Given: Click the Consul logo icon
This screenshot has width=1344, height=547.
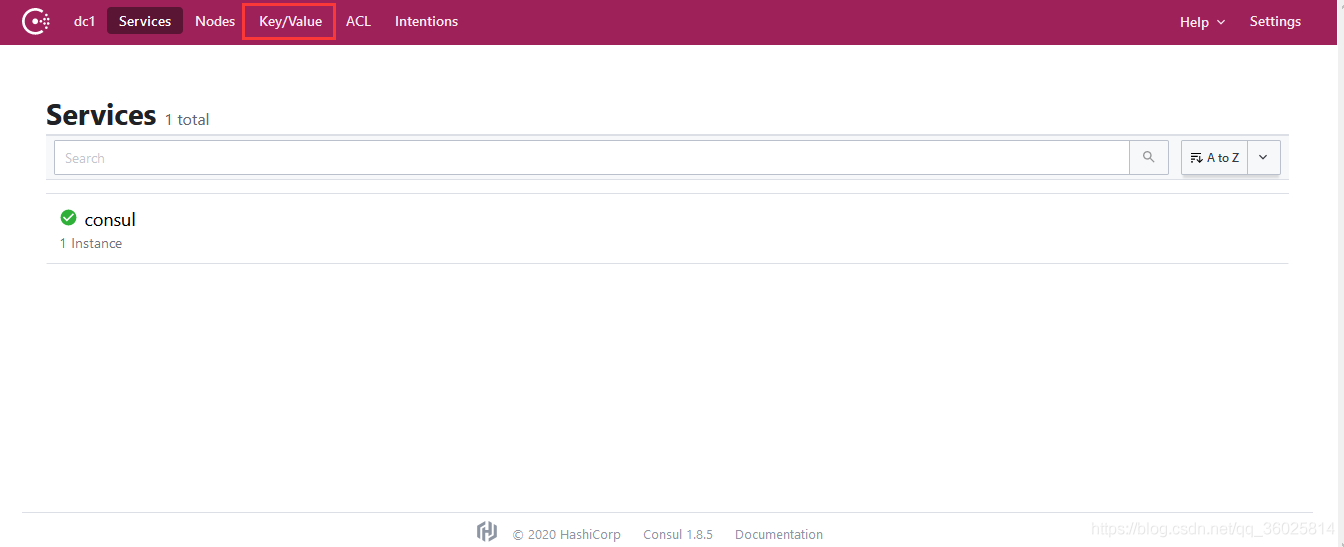Looking at the screenshot, I should pyautogui.click(x=36, y=21).
